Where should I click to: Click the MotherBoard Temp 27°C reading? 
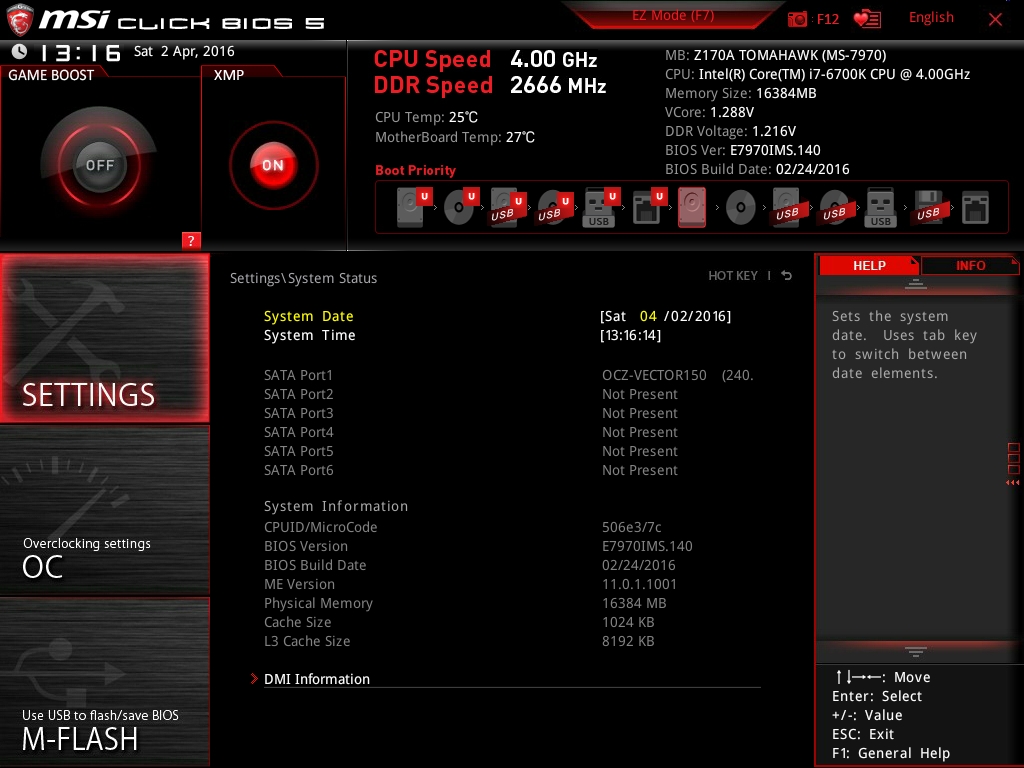click(x=455, y=137)
